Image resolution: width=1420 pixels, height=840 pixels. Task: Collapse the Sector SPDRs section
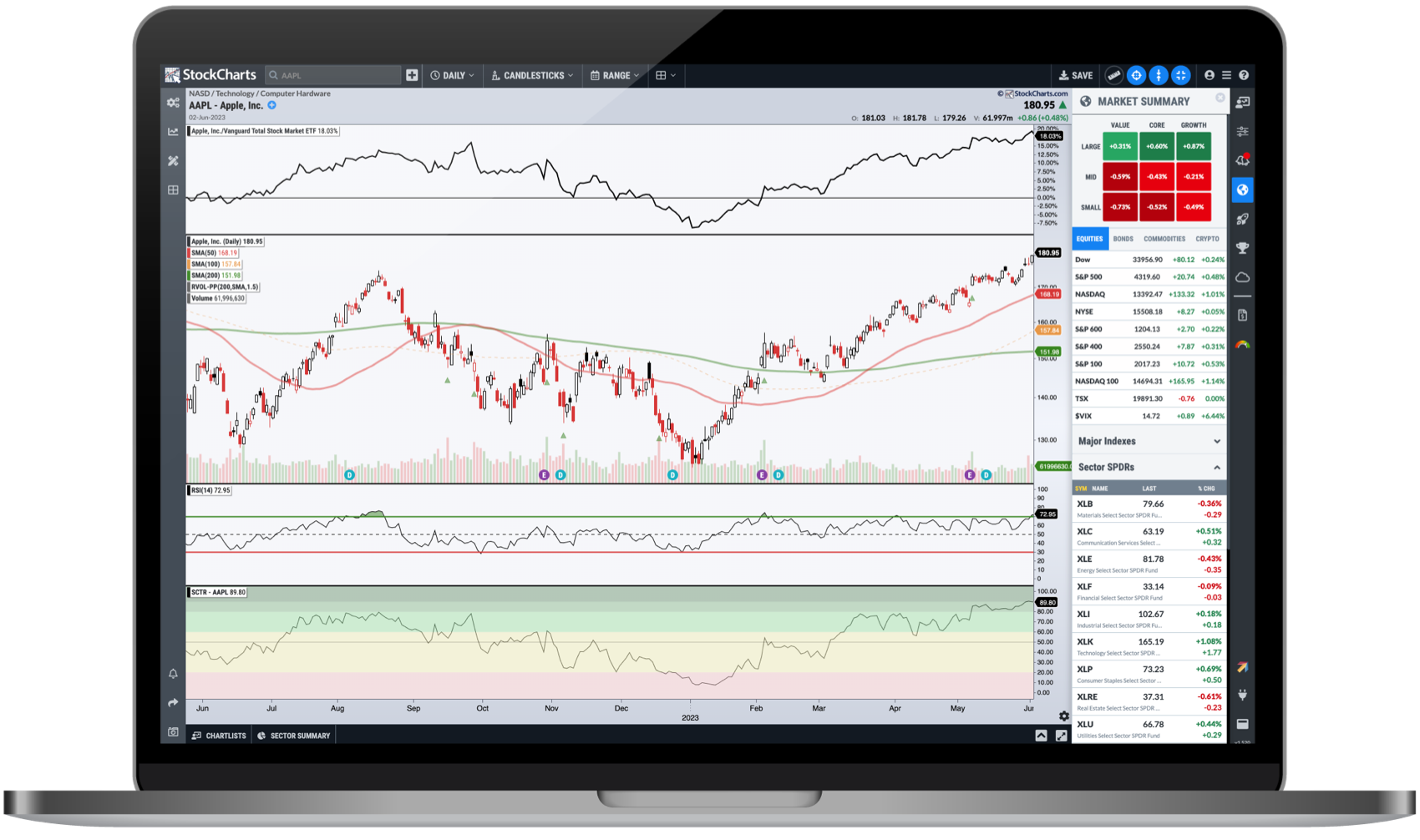click(1216, 467)
